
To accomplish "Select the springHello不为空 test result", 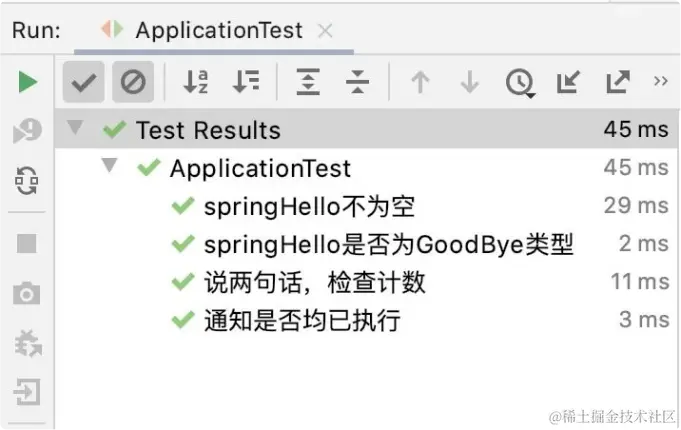I will pyautogui.click(x=308, y=206).
